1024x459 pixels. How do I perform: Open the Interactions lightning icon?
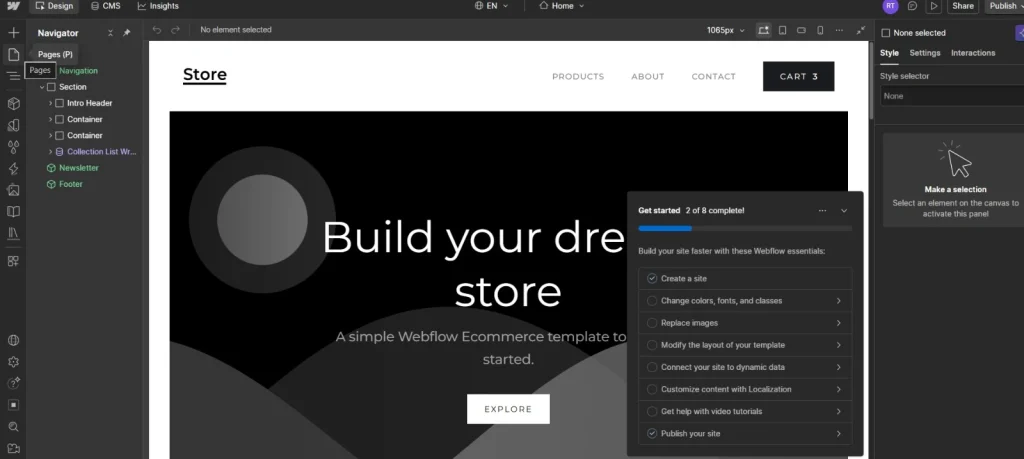click(x=13, y=168)
